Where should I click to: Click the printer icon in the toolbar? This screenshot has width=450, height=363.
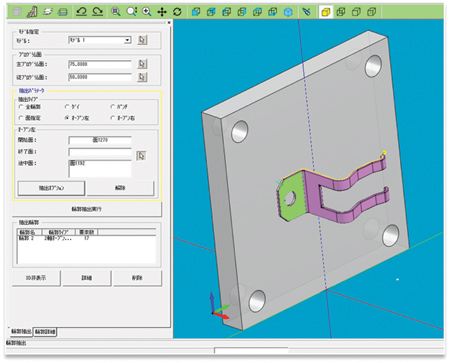pos(63,12)
